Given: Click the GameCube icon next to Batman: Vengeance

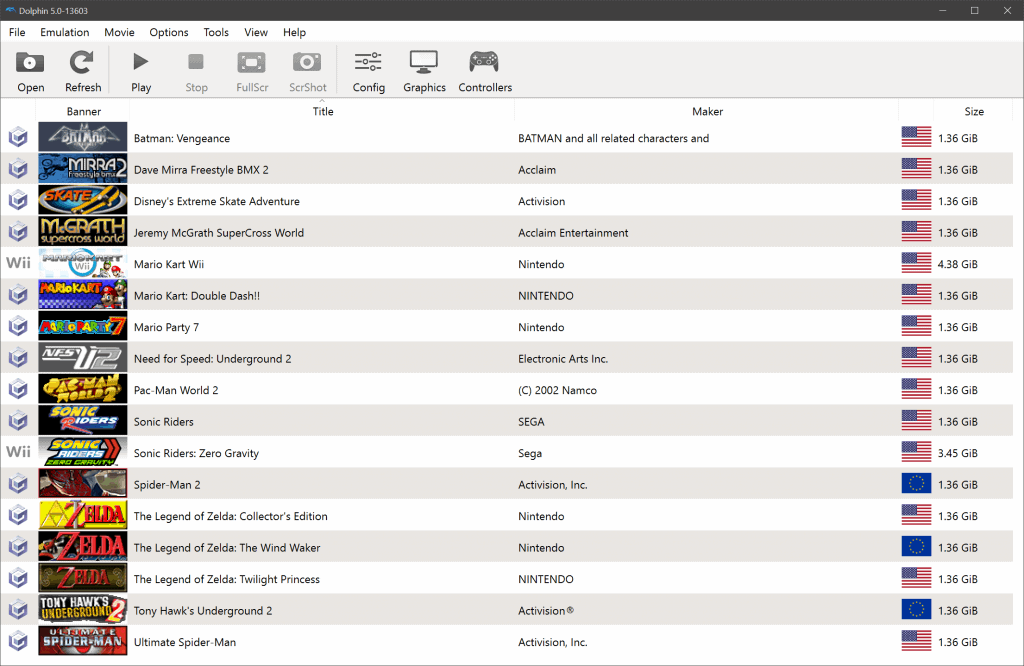Looking at the screenshot, I should point(18,138).
